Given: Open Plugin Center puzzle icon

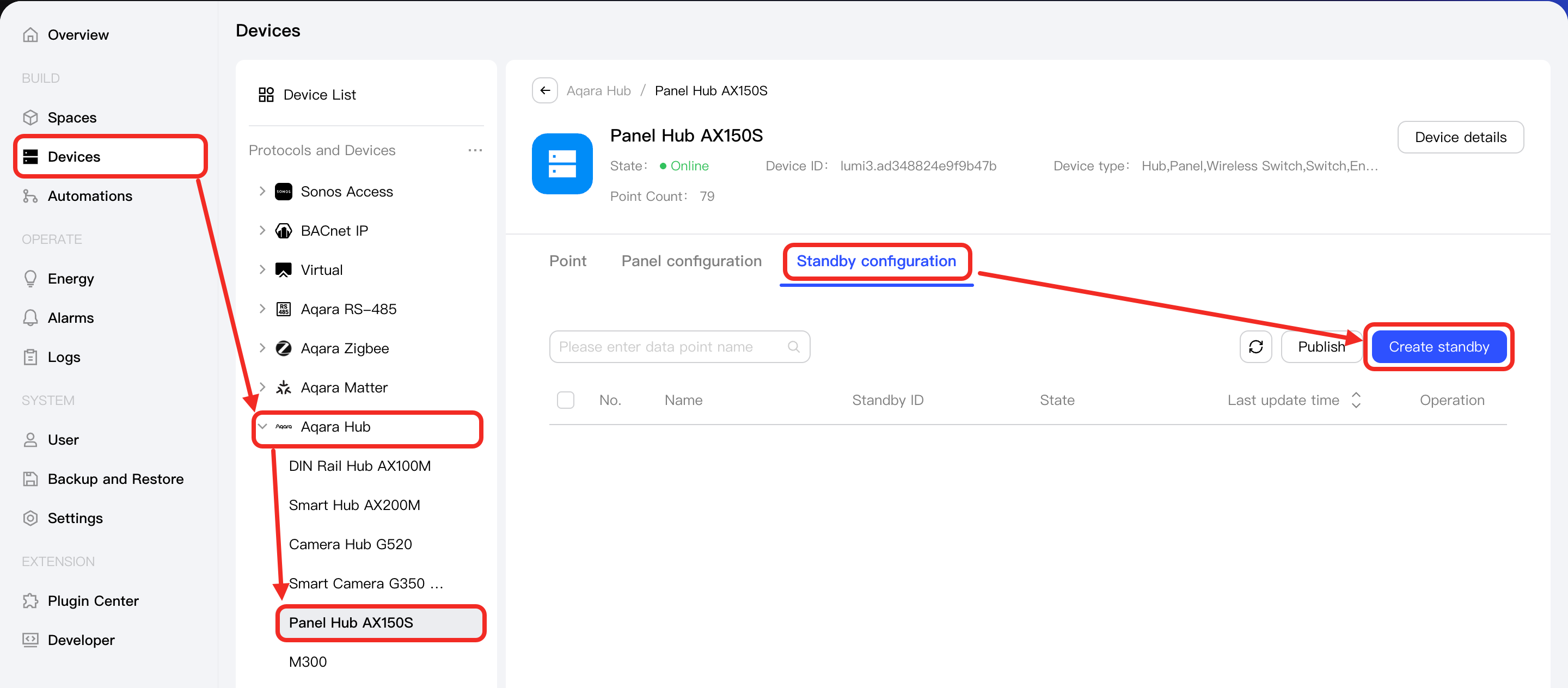Looking at the screenshot, I should pos(30,600).
